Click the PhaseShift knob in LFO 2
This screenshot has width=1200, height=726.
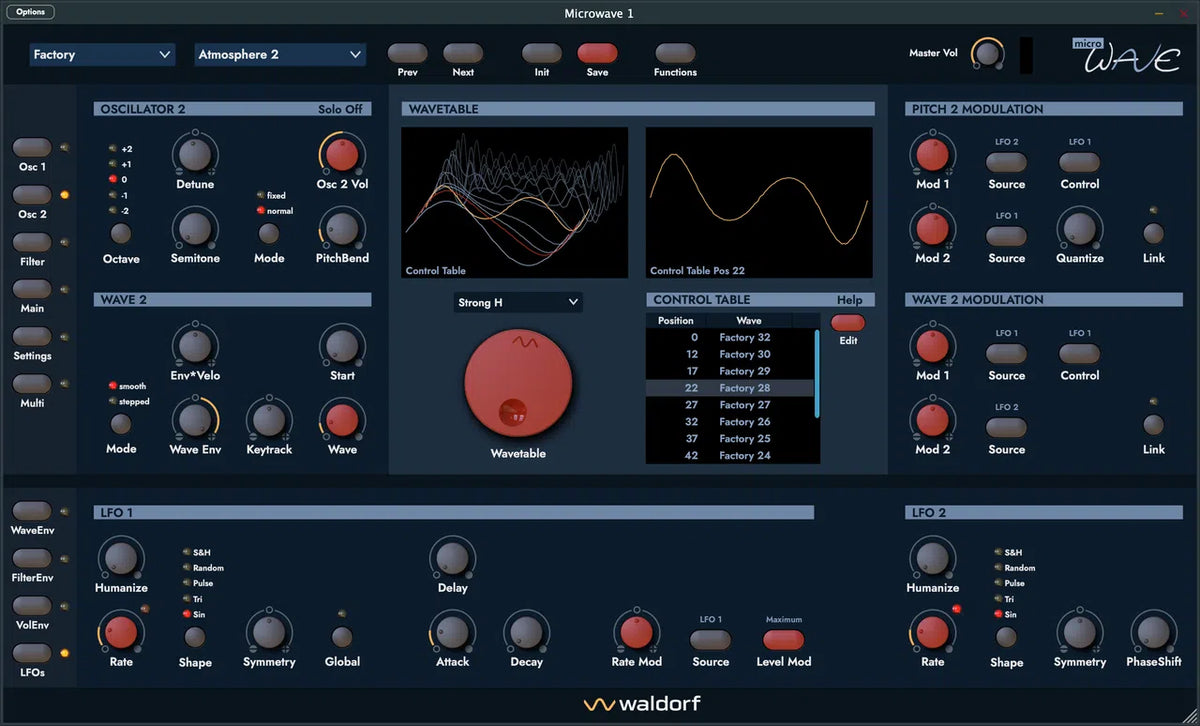coord(1153,632)
